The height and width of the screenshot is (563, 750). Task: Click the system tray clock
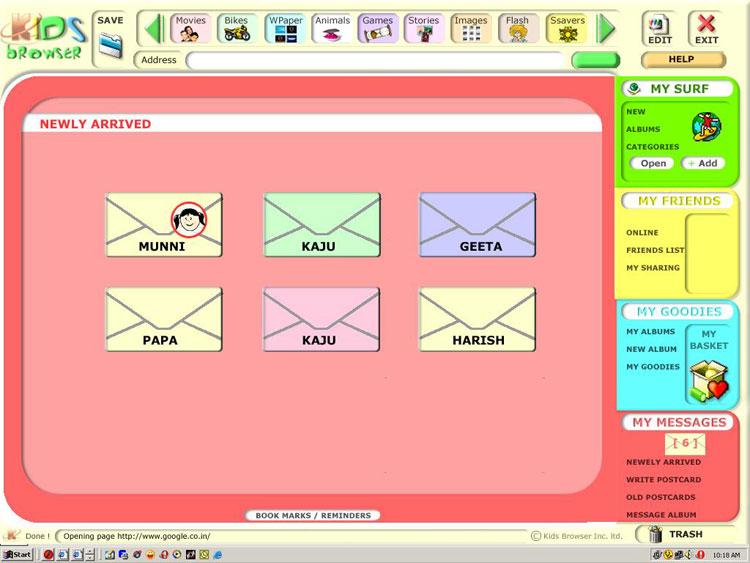[x=726, y=555]
